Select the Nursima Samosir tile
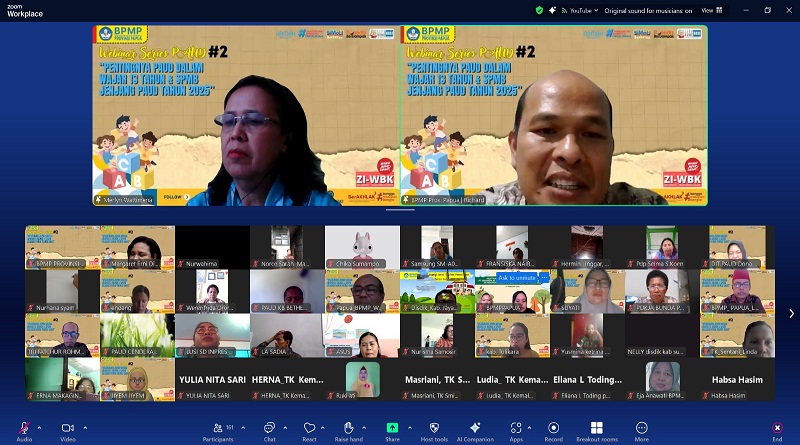The width and height of the screenshot is (800, 445). 437,336
